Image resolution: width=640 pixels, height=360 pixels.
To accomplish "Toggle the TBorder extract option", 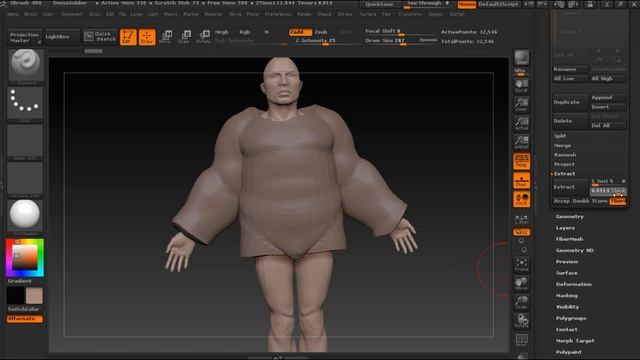I will click(618, 201).
